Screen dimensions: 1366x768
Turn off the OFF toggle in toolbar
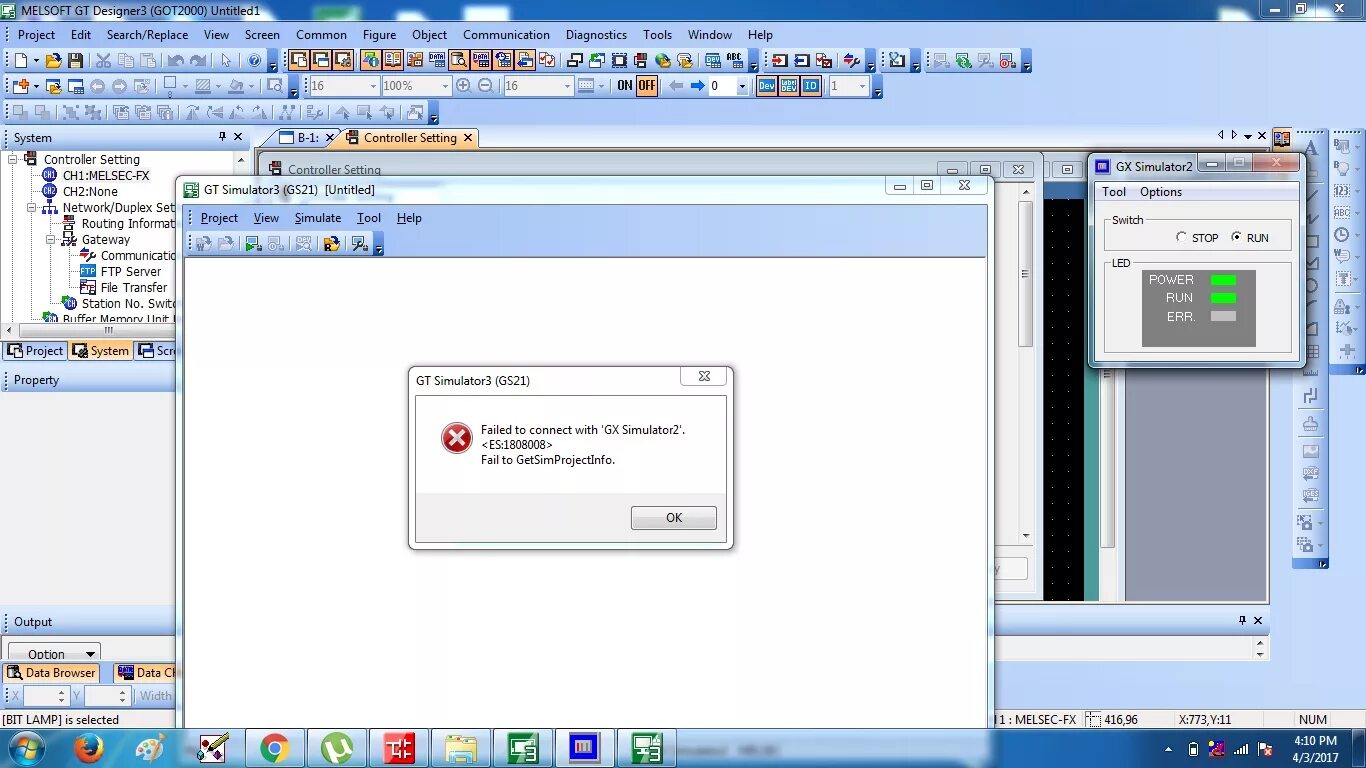(647, 86)
